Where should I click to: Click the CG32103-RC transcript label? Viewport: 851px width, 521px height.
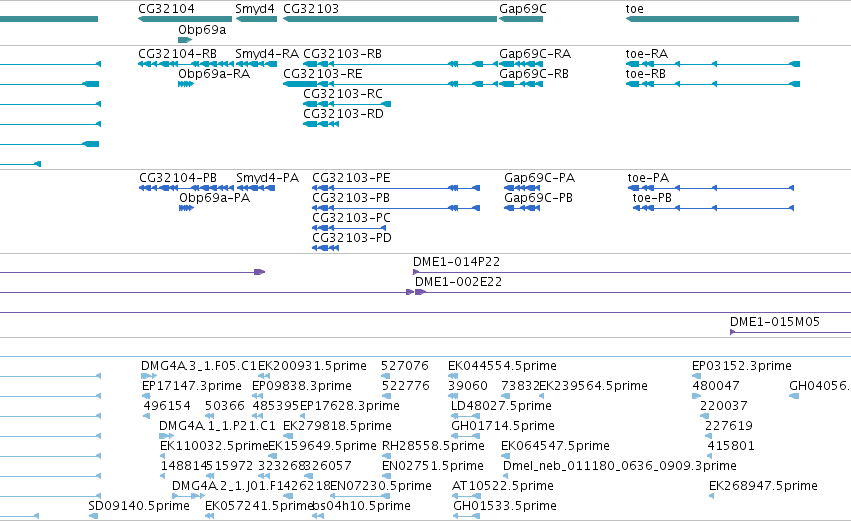click(343, 94)
